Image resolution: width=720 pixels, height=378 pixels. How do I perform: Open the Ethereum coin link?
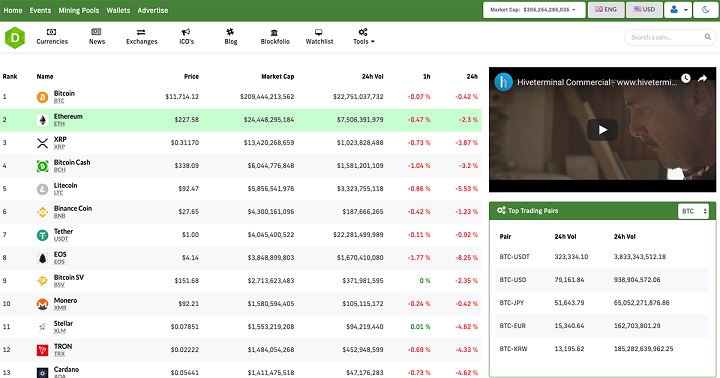click(68, 117)
